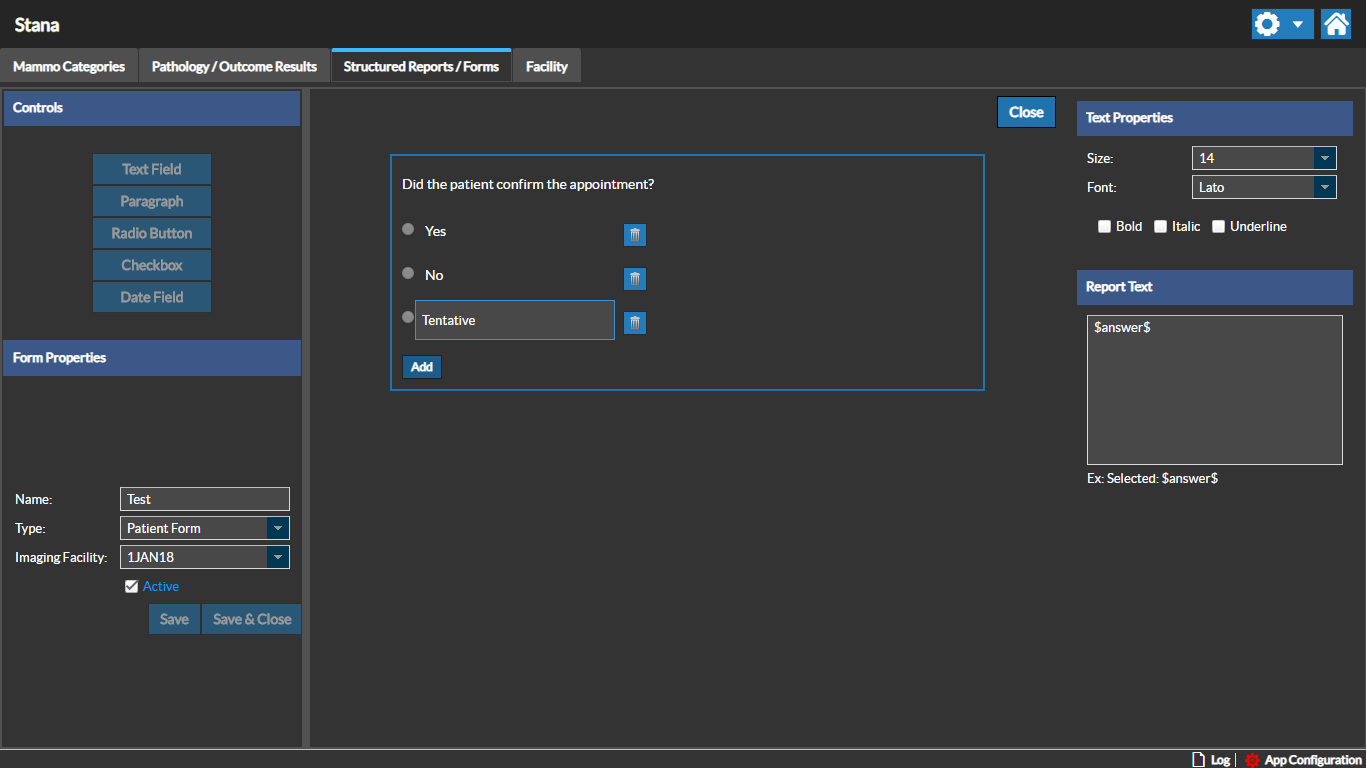Toggle the Bold checkbox
This screenshot has width=1366, height=768.
1105,227
